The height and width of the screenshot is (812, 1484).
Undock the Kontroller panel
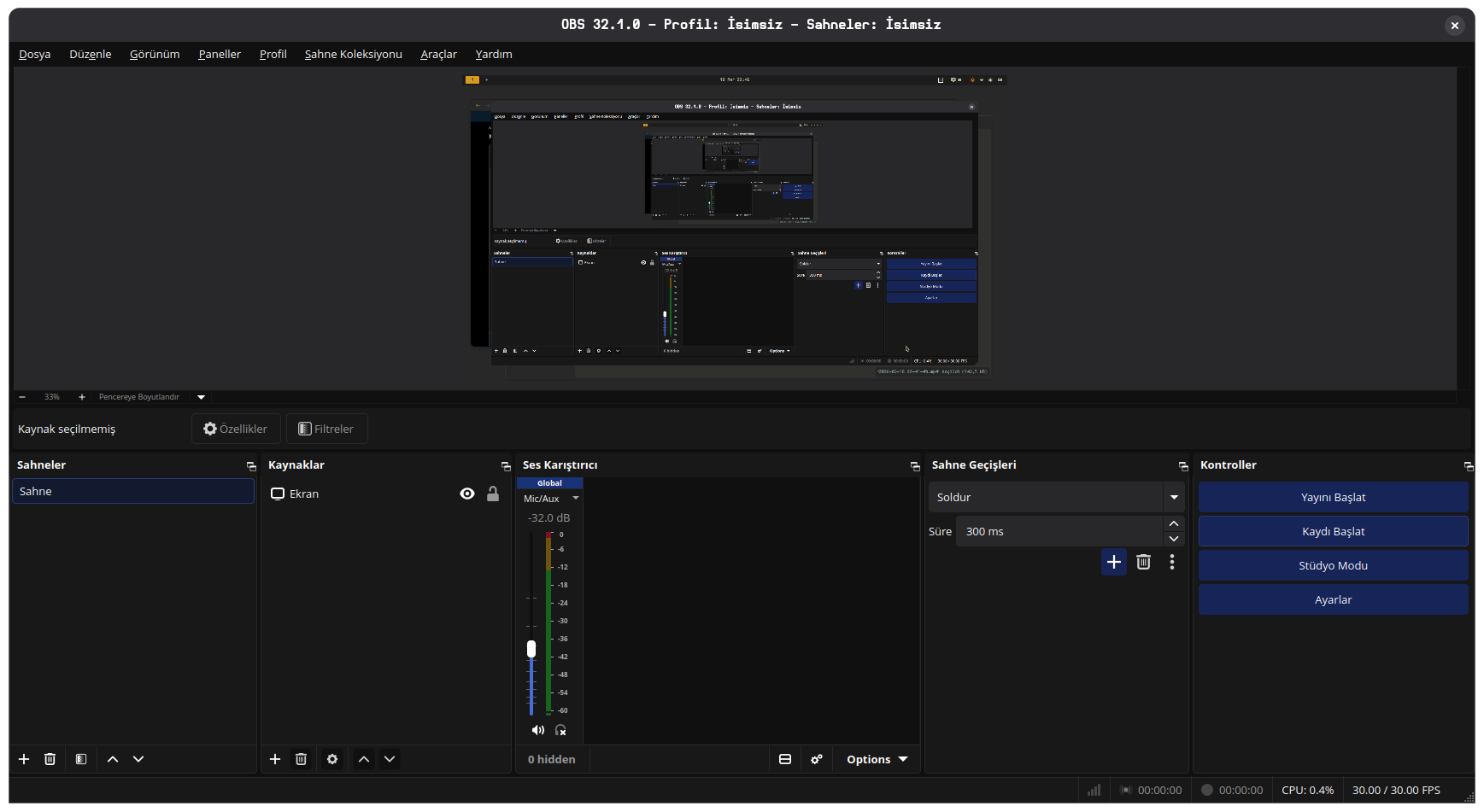coord(1469,466)
